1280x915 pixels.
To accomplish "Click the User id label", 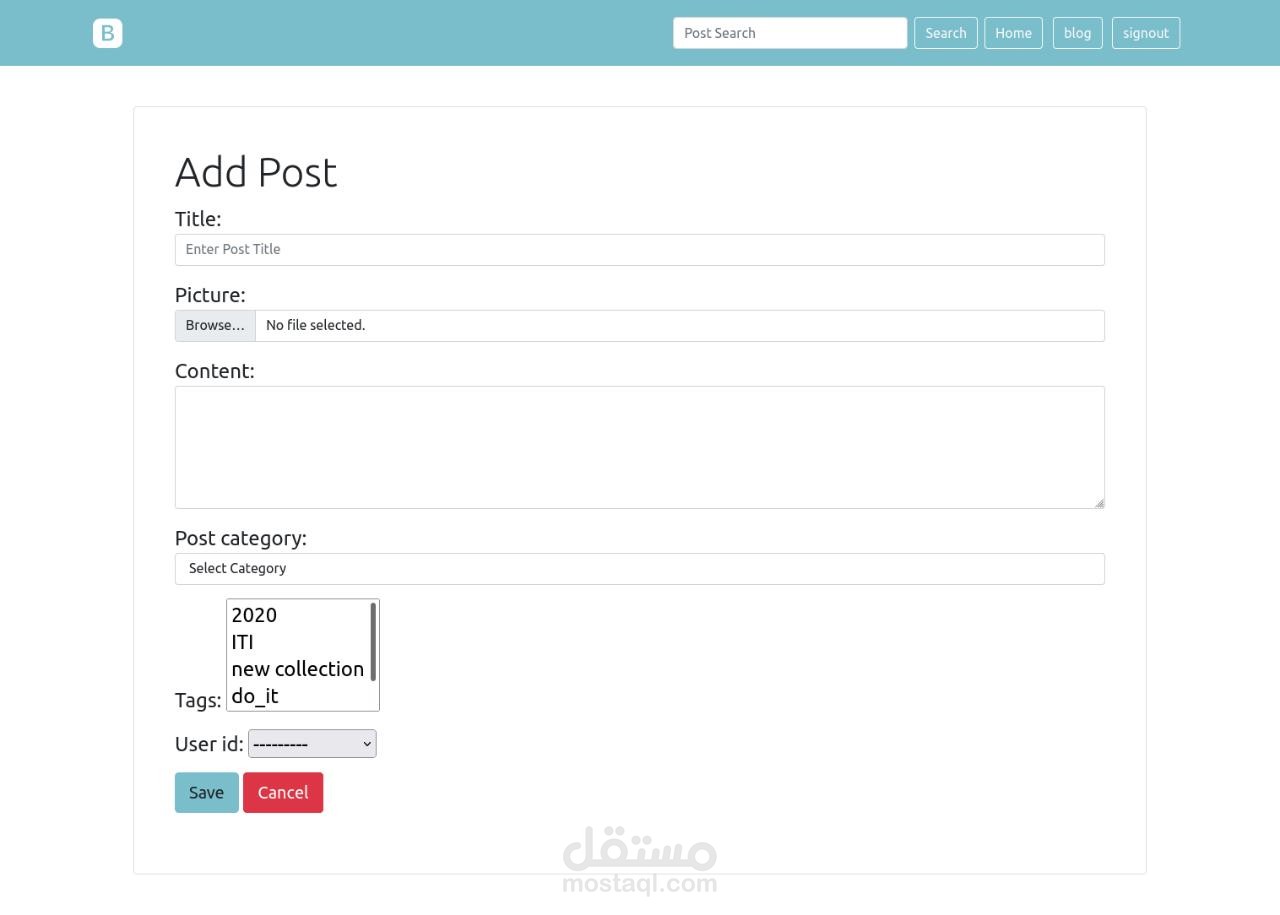I will 209,744.
